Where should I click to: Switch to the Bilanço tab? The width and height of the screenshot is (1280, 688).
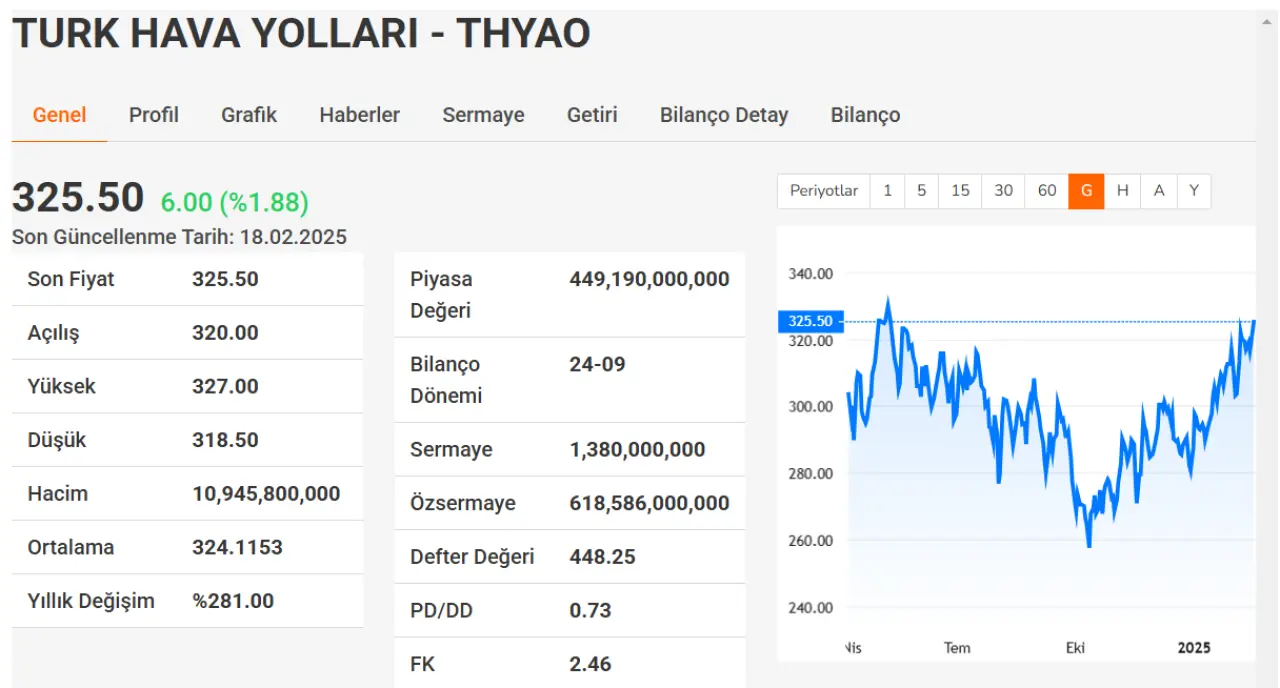point(865,115)
